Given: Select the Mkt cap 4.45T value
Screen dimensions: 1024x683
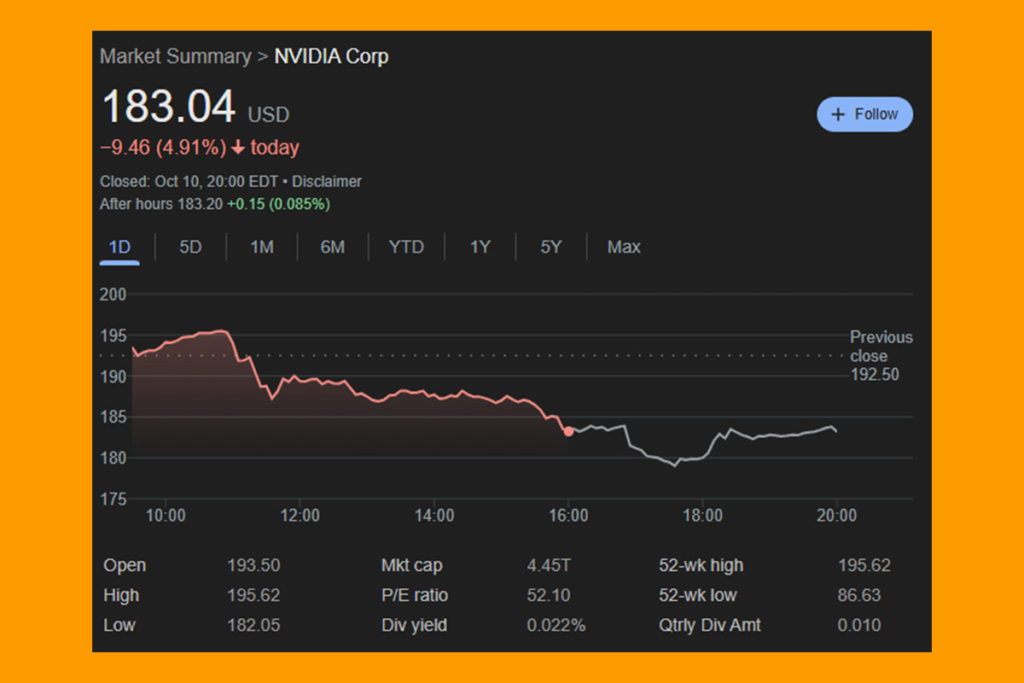Looking at the screenshot, I should (x=550, y=565).
